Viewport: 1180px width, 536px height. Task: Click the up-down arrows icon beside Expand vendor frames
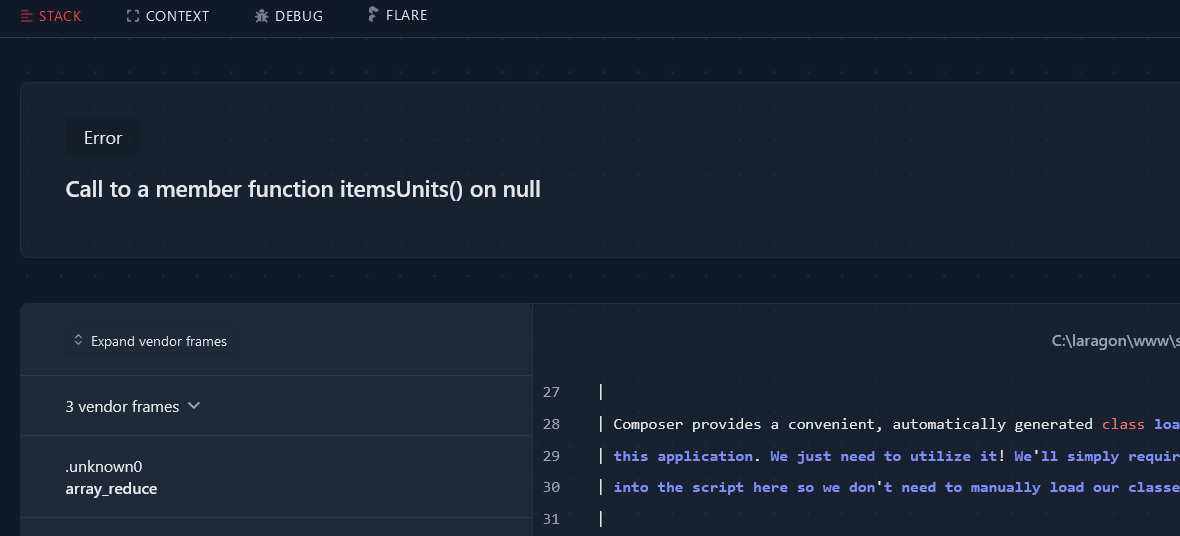[x=78, y=341]
